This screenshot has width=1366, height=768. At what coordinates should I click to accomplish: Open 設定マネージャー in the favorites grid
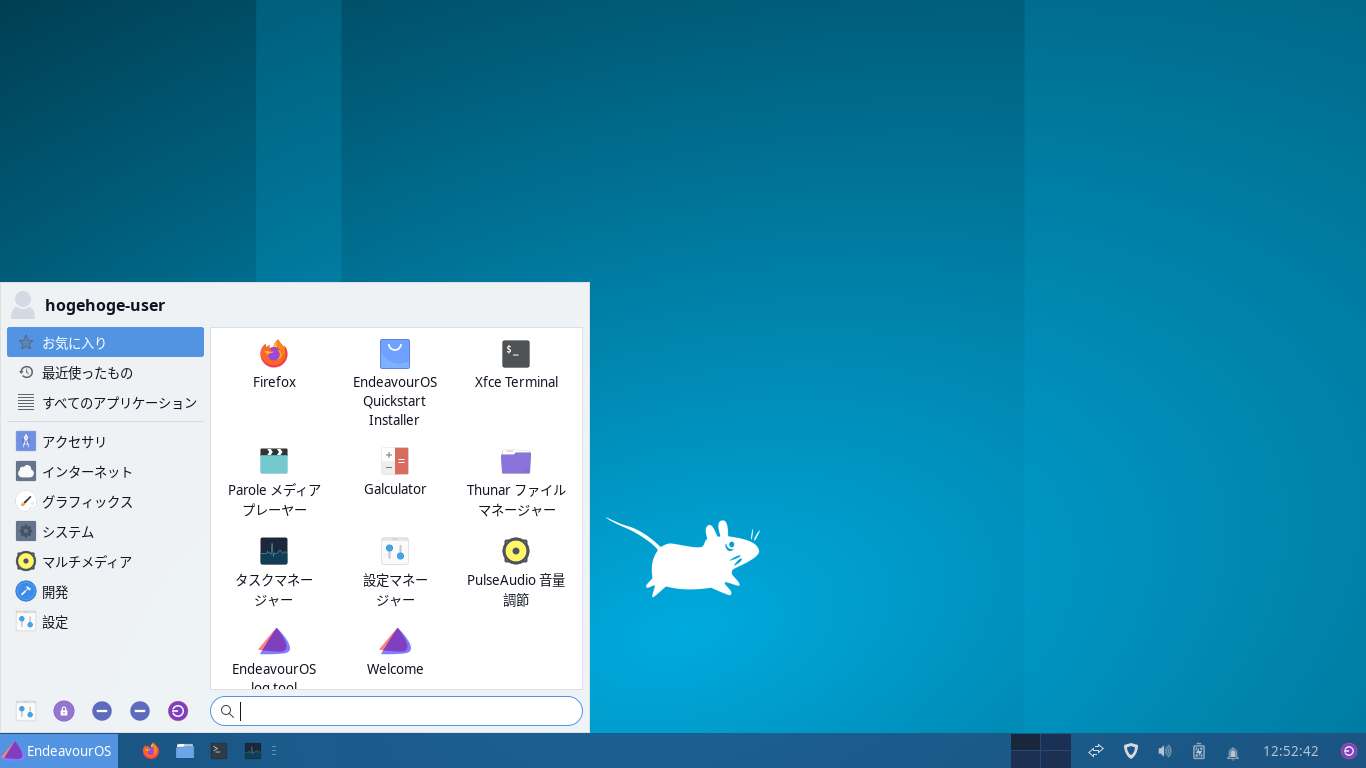(395, 572)
